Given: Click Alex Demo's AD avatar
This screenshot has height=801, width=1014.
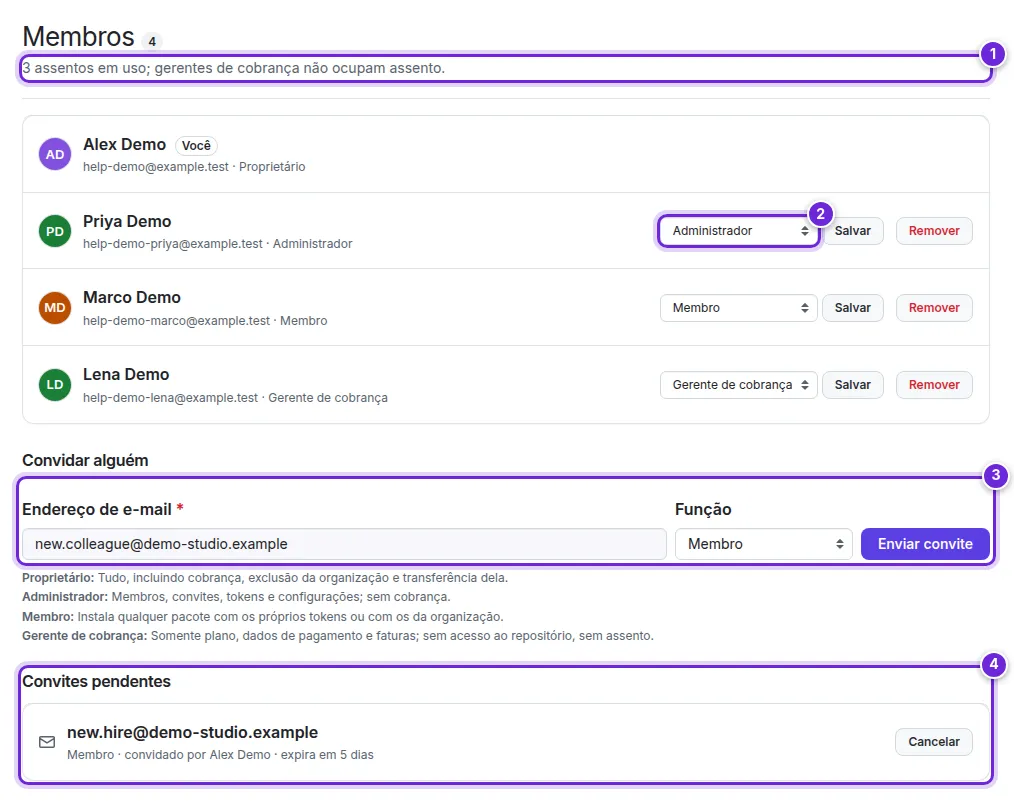Looking at the screenshot, I should [55, 154].
